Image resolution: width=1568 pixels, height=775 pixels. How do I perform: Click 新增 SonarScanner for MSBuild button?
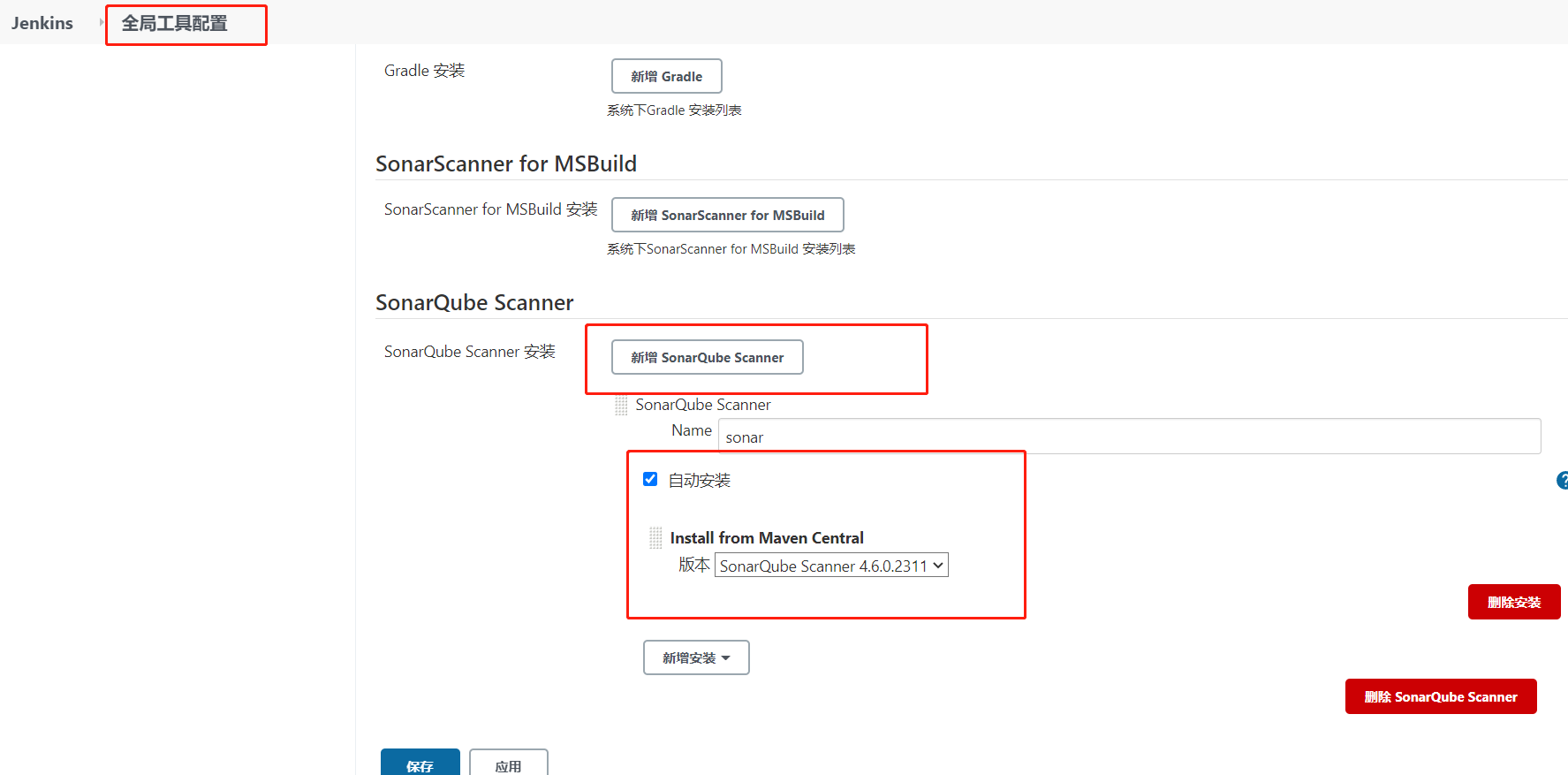pyautogui.click(x=728, y=215)
